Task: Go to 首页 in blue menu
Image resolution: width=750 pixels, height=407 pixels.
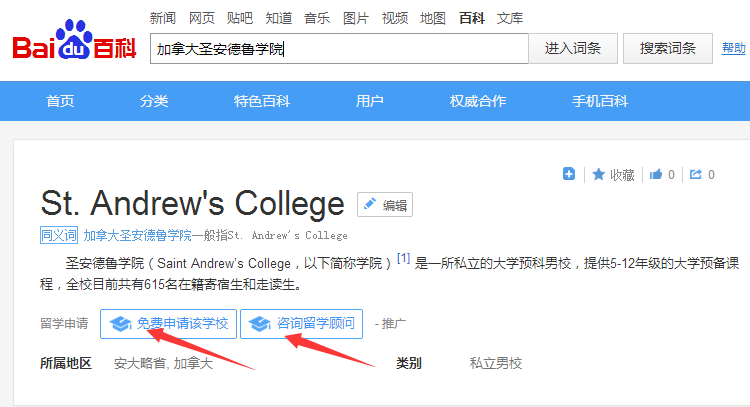Action: click(x=60, y=101)
